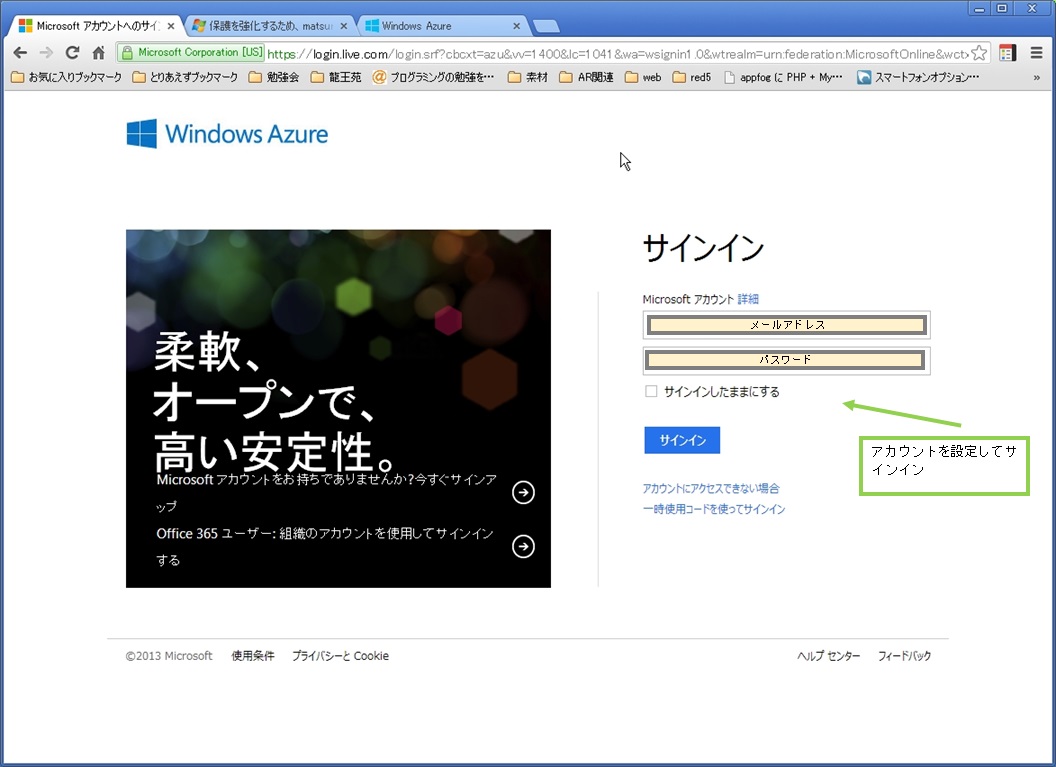Click the blue サインイン button
Screen dimensions: 1056x767
682,440
